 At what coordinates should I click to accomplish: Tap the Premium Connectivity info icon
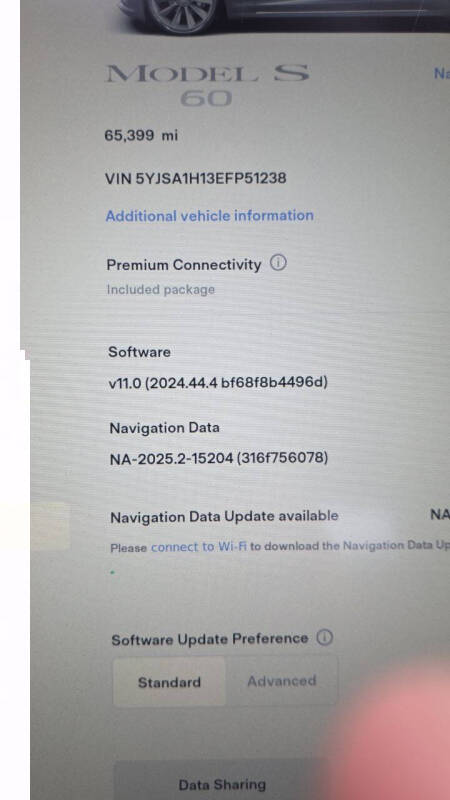[x=278, y=263]
